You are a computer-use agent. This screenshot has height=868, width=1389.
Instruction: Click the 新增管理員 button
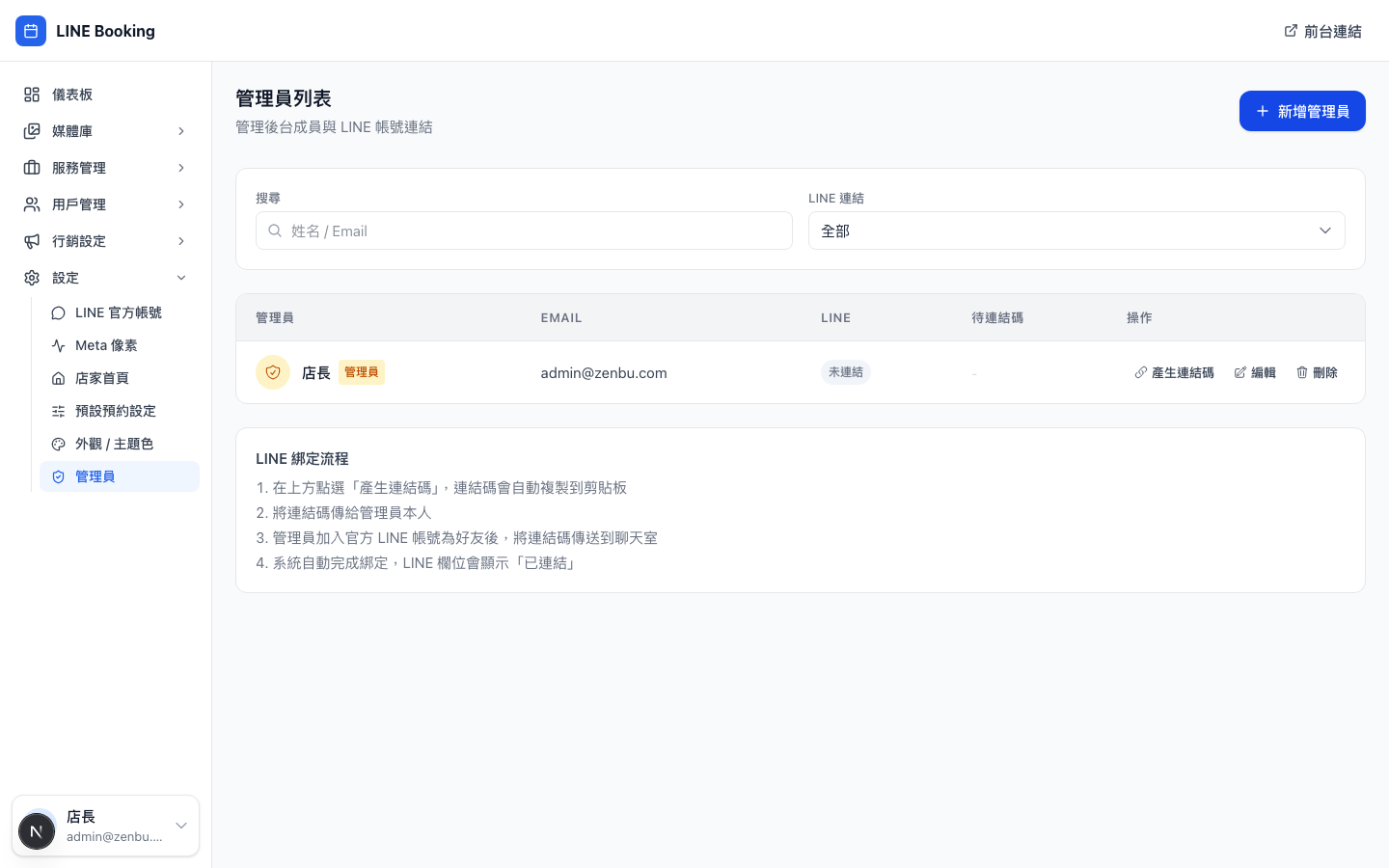pyautogui.click(x=1302, y=111)
